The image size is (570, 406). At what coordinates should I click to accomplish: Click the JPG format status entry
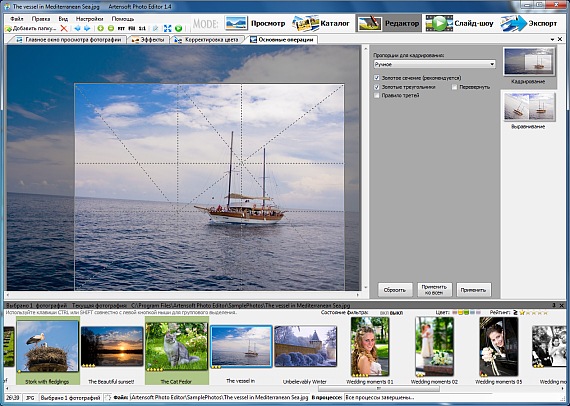[x=30, y=398]
